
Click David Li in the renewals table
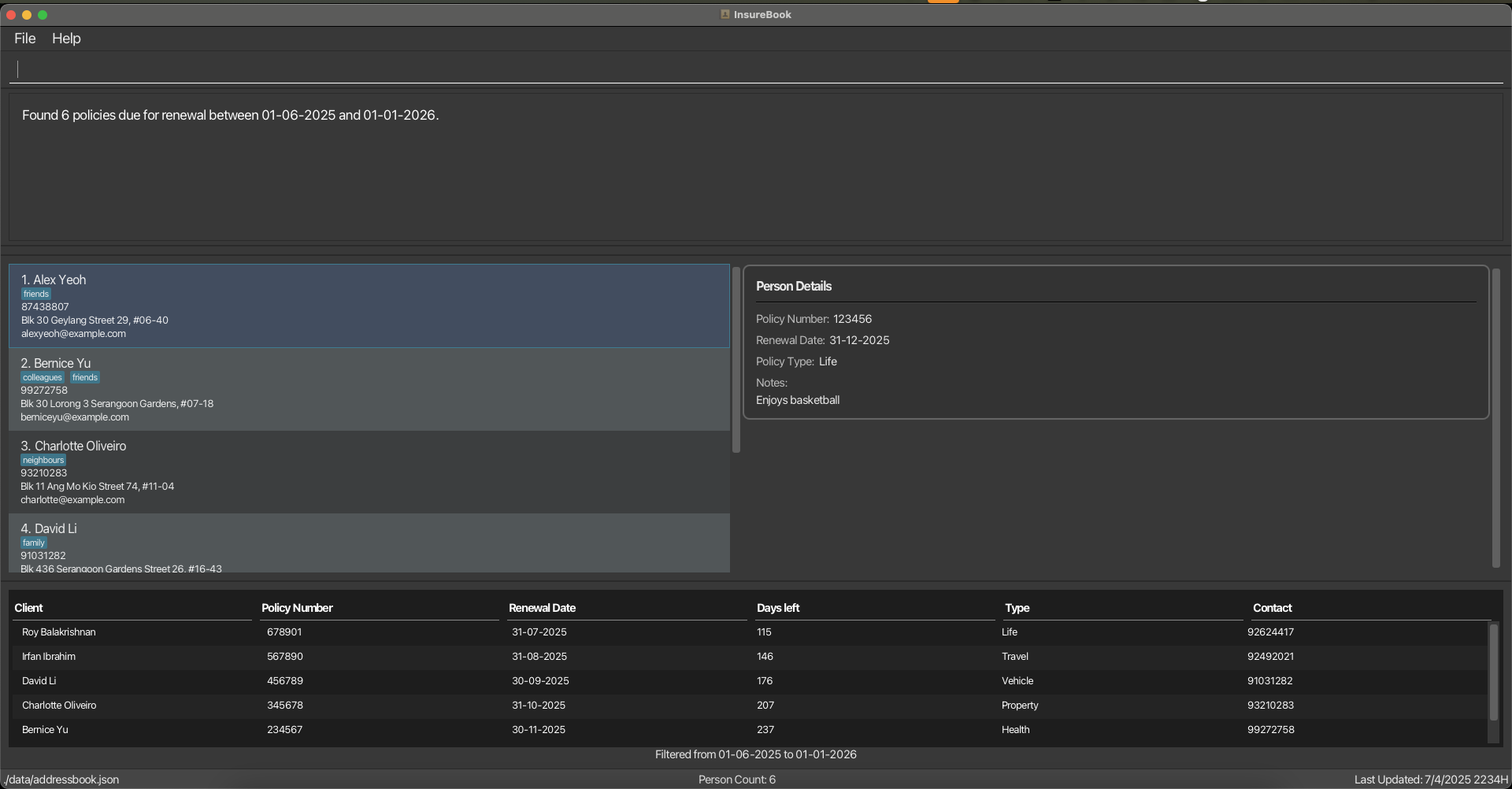(39, 681)
